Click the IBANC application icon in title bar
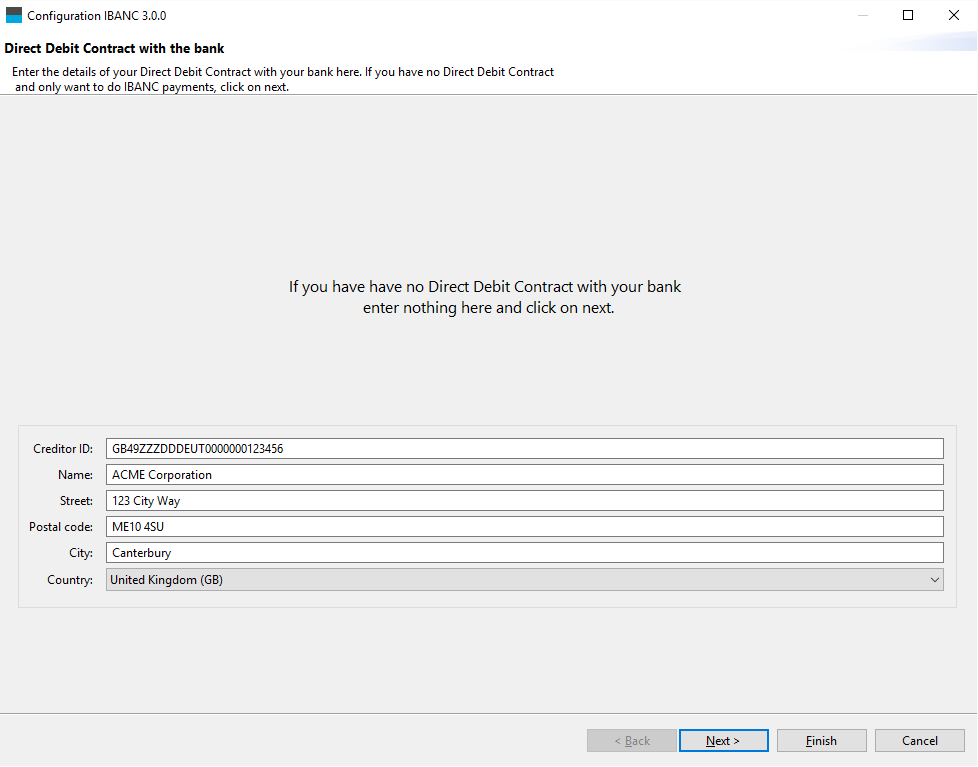Screen dimensions: 978x767 (14, 15)
